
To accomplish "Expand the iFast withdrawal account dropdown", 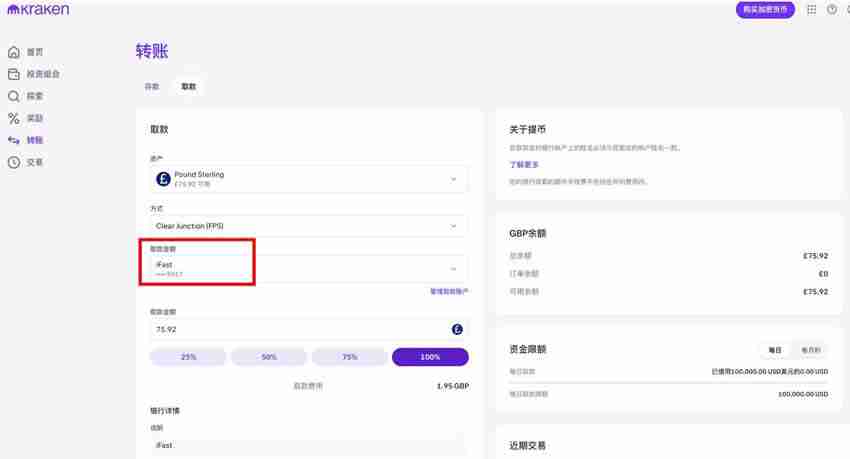I will click(308, 268).
